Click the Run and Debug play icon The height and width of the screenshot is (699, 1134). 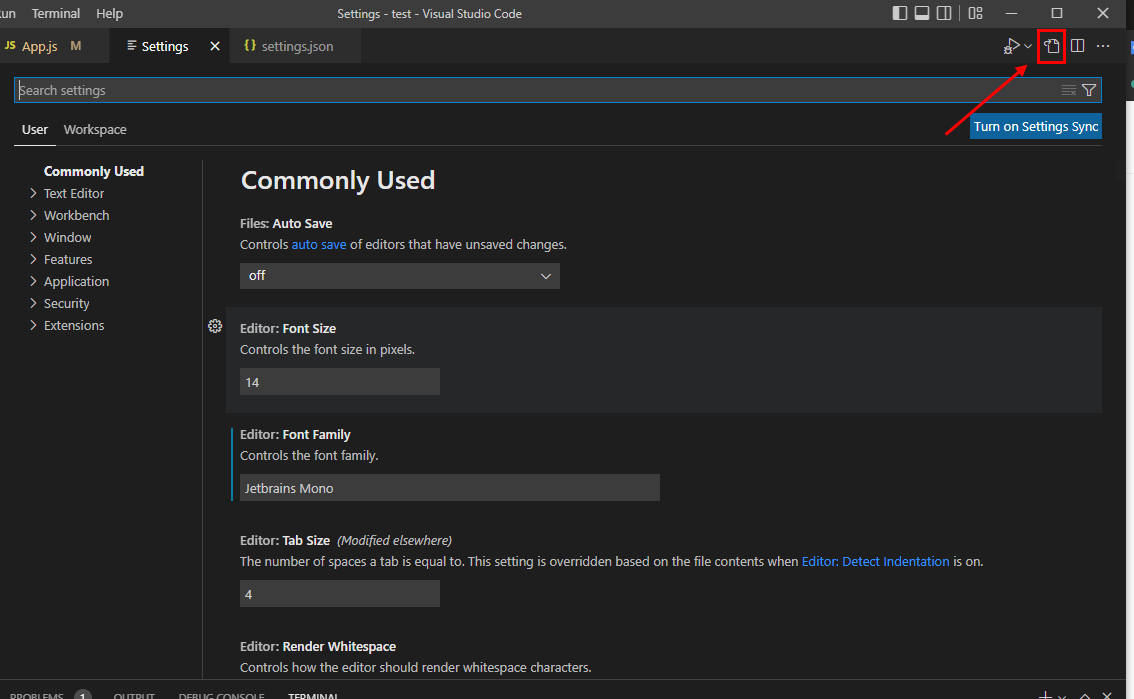coord(1011,46)
